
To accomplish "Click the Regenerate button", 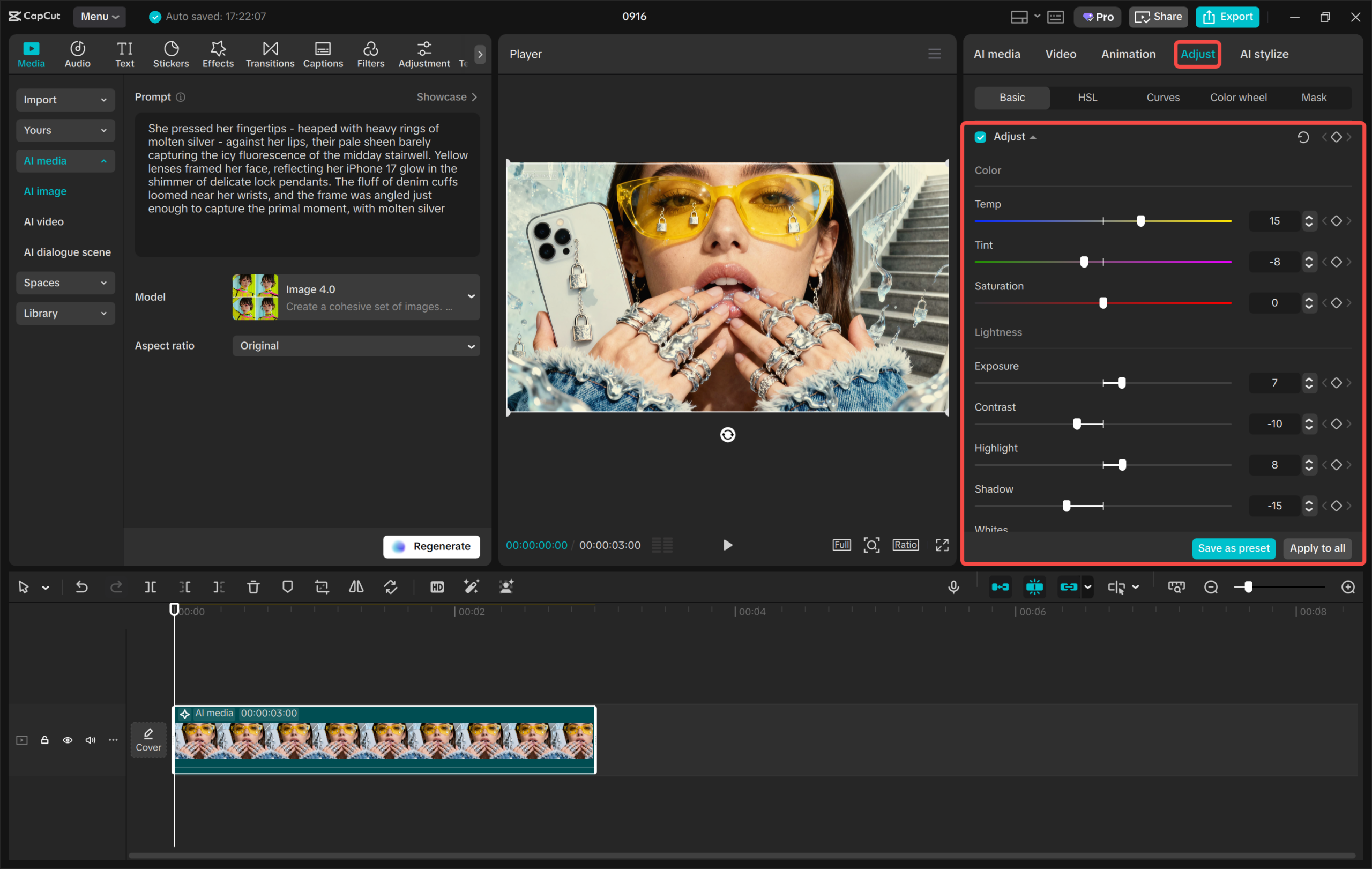I will click(431, 546).
